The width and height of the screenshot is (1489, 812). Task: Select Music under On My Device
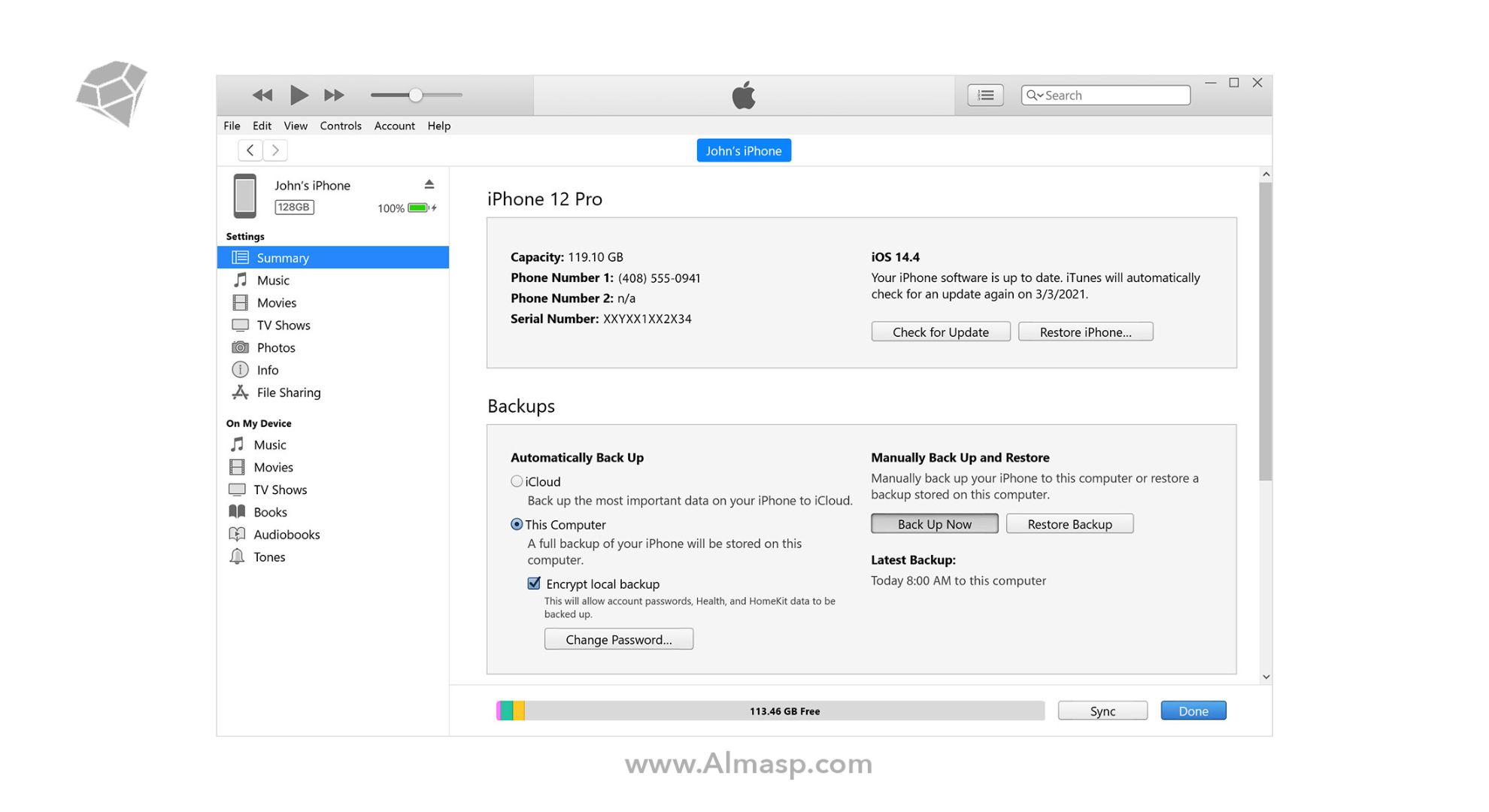(333, 444)
